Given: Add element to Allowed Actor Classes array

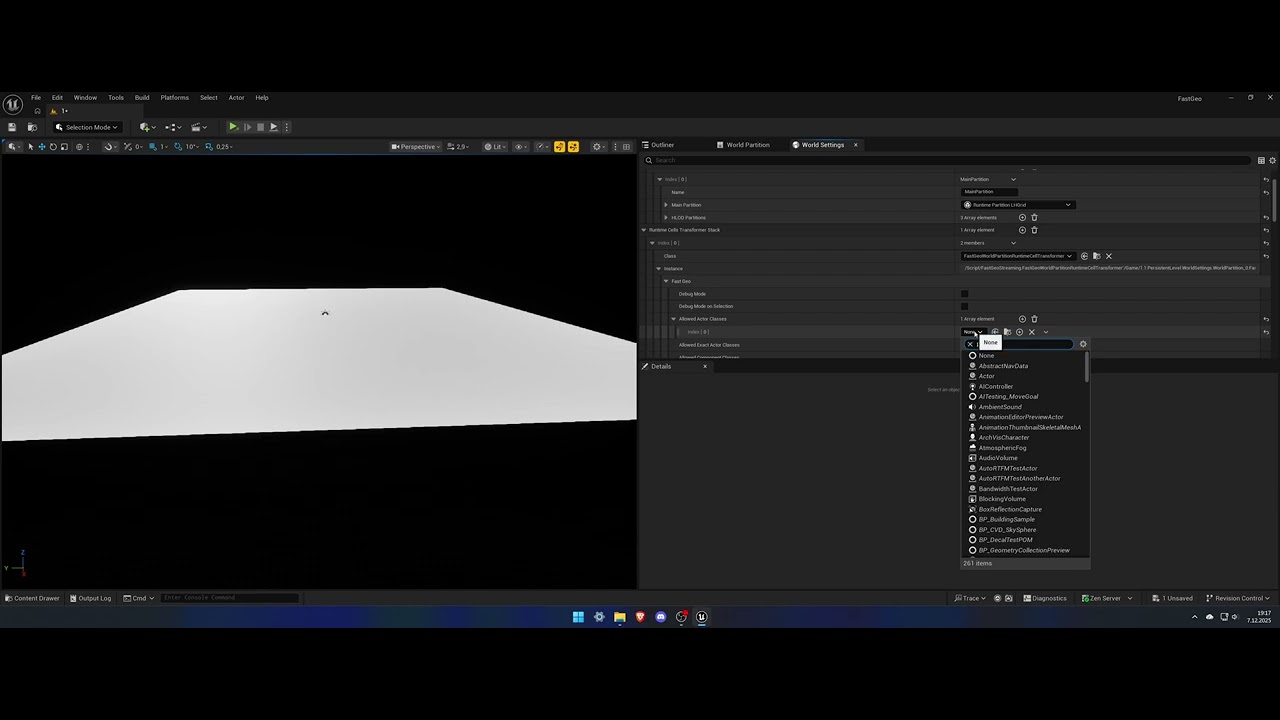Looking at the screenshot, I should click(1022, 319).
